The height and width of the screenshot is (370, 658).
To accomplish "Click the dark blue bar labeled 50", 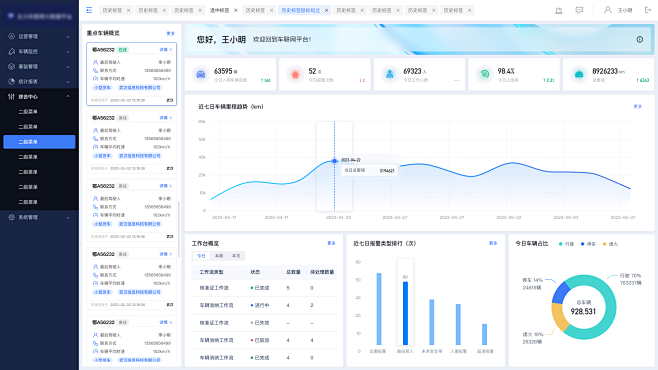I will (x=405, y=313).
